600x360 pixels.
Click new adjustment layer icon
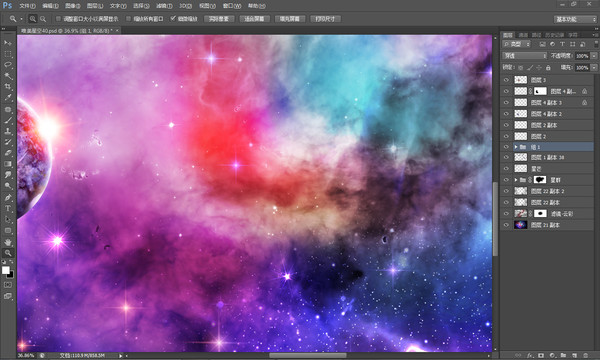tap(552, 355)
